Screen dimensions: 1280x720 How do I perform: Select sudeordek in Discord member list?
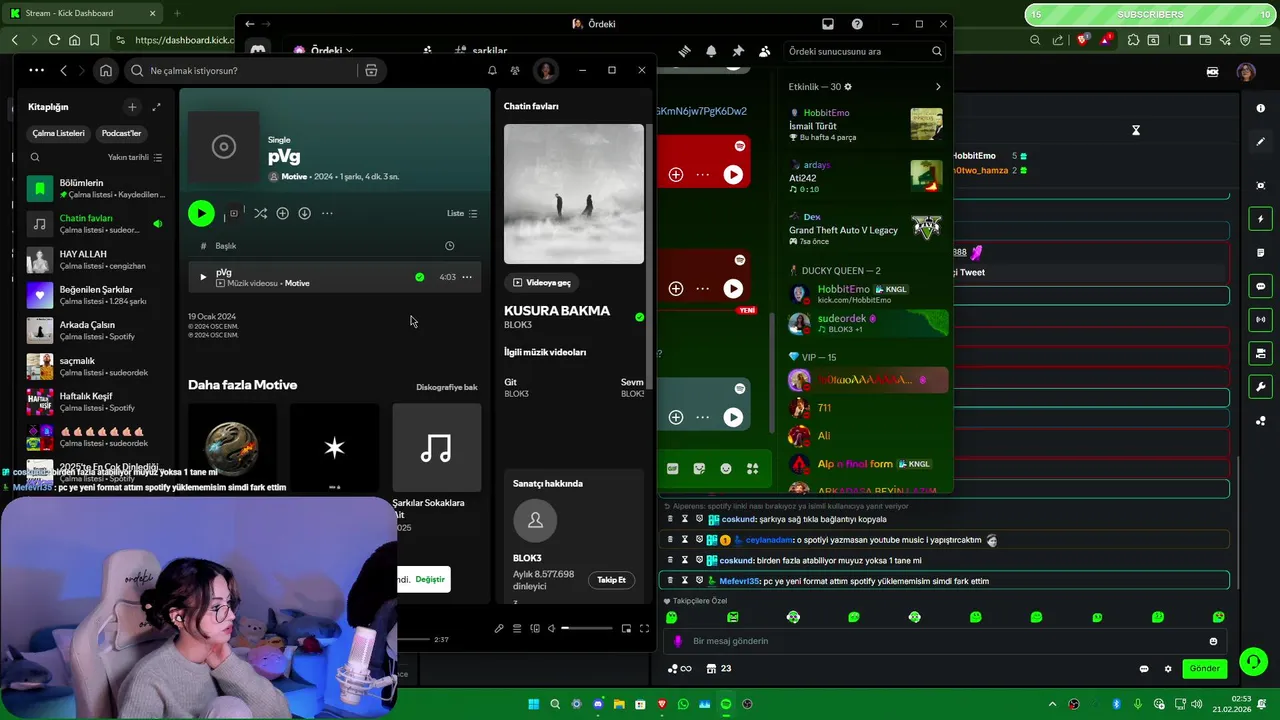866,323
